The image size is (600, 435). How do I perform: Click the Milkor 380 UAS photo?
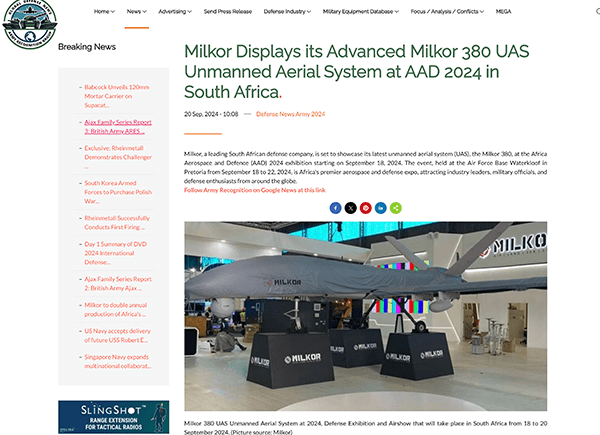[365, 315]
